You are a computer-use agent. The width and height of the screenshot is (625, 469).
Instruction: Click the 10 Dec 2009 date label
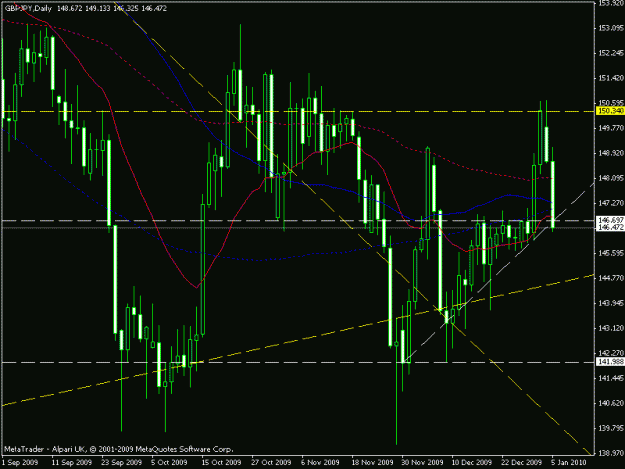coord(472,462)
